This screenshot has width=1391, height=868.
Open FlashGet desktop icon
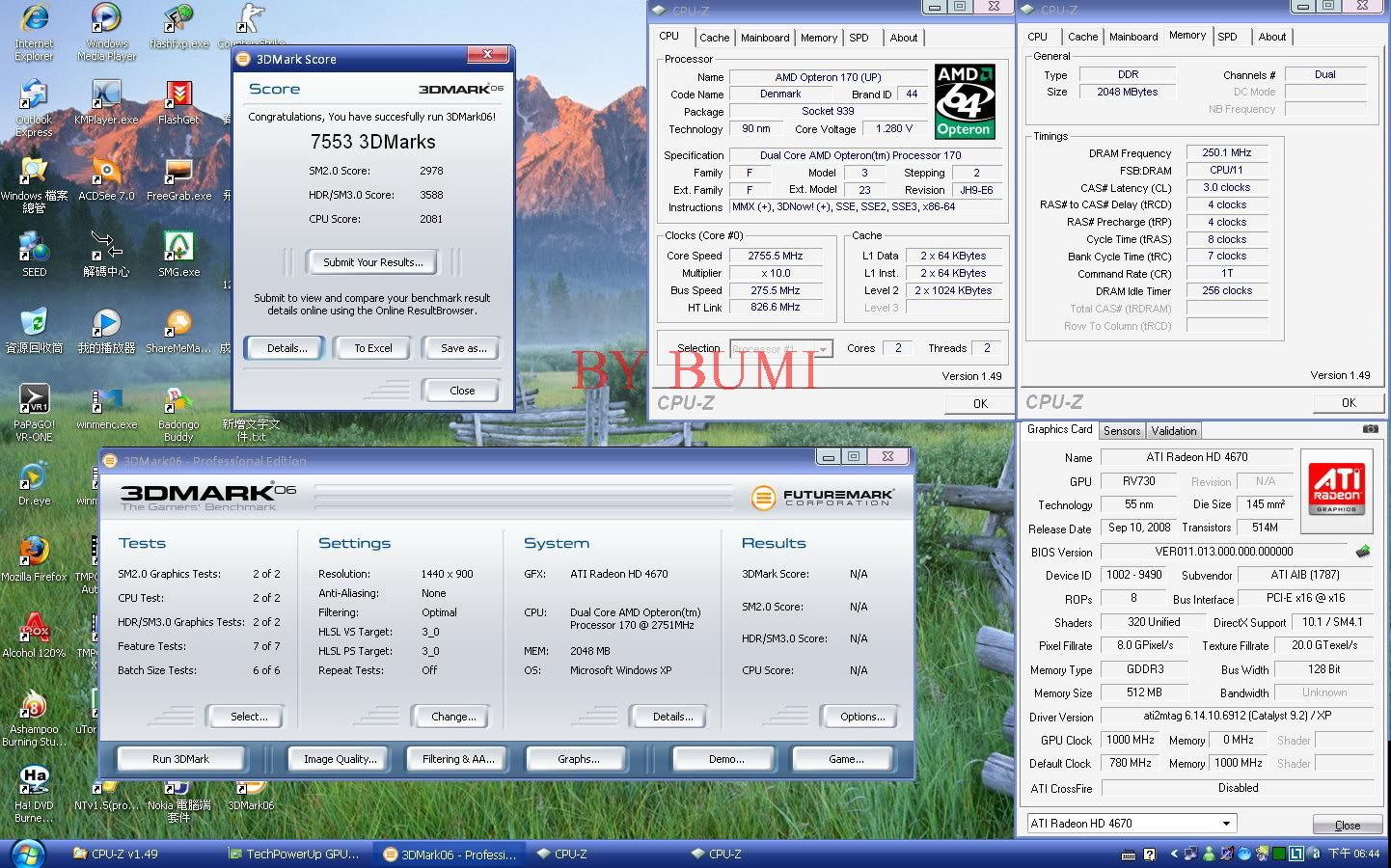pyautogui.click(x=178, y=102)
